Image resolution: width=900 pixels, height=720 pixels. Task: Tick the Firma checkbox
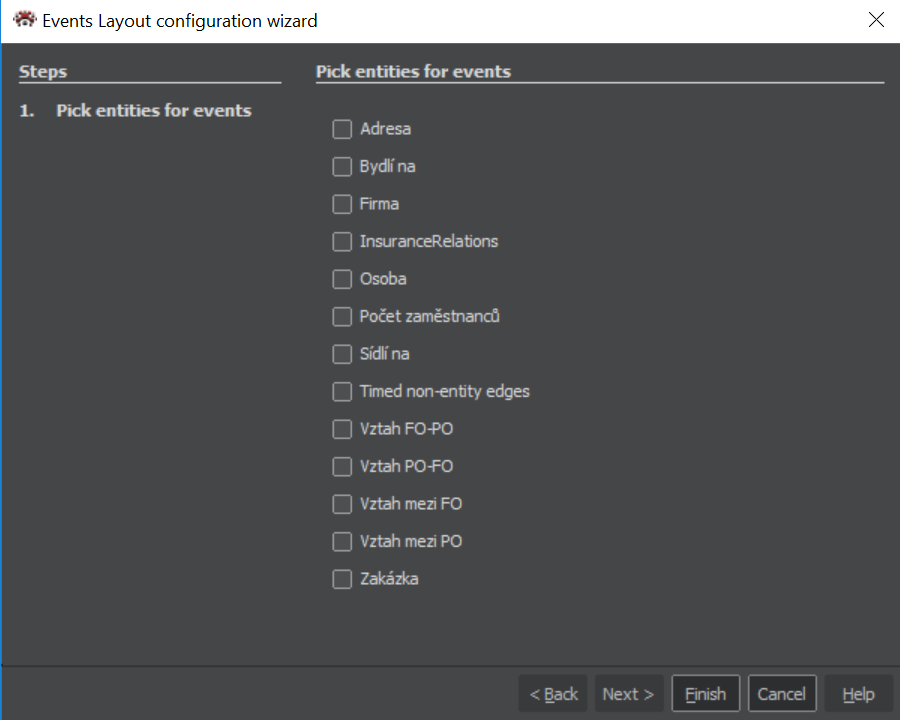[342, 204]
